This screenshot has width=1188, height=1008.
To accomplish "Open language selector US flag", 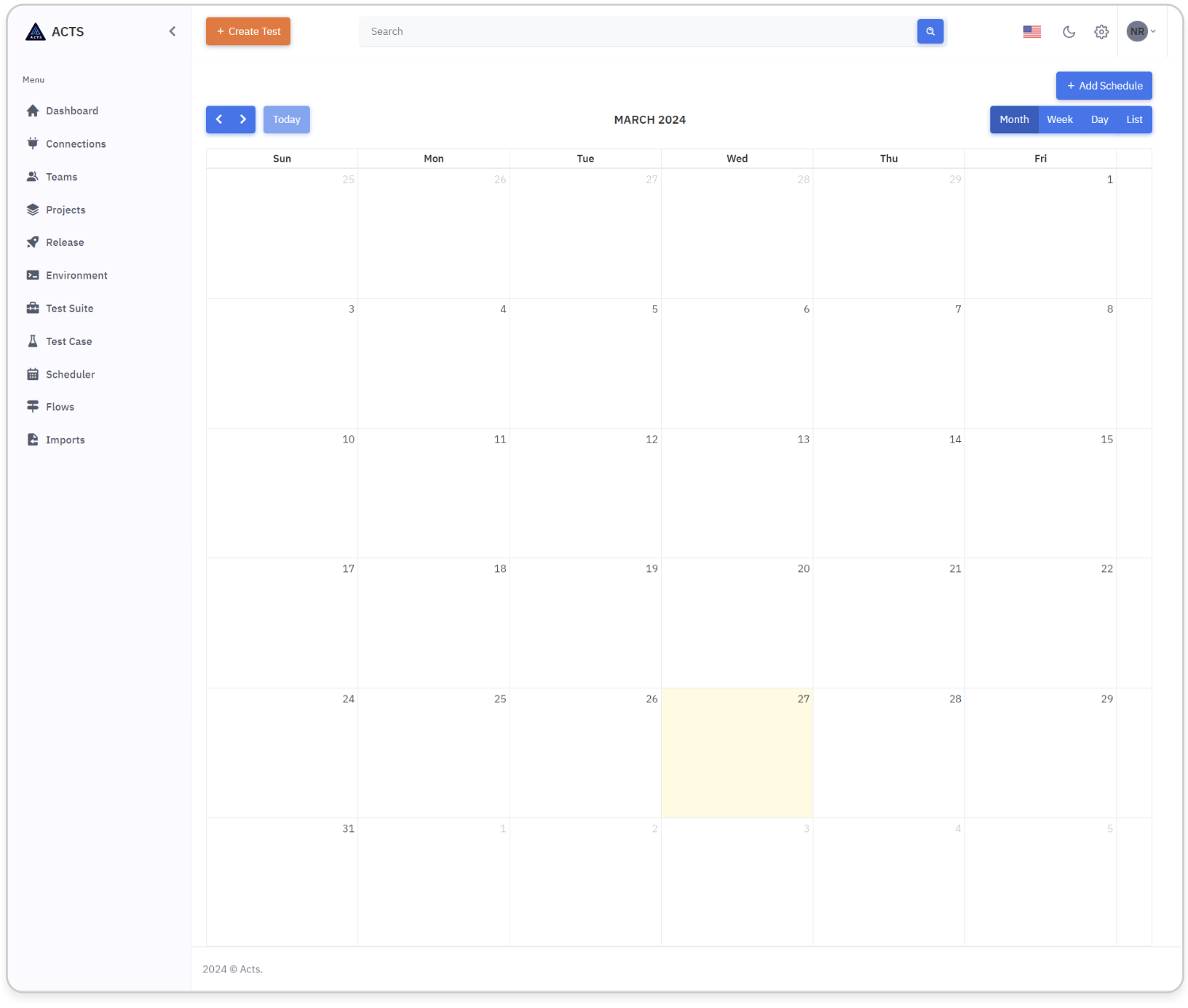I will tap(1031, 31).
